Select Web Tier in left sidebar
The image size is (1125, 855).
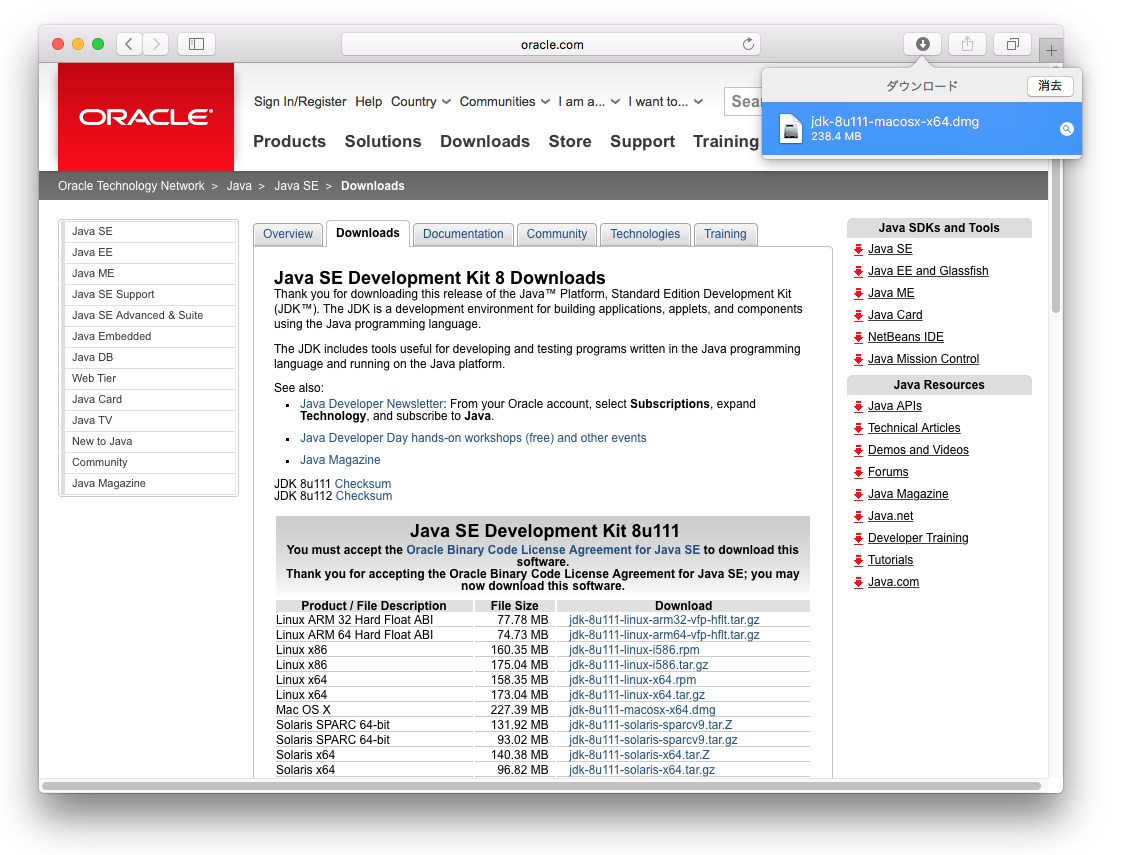tap(150, 379)
